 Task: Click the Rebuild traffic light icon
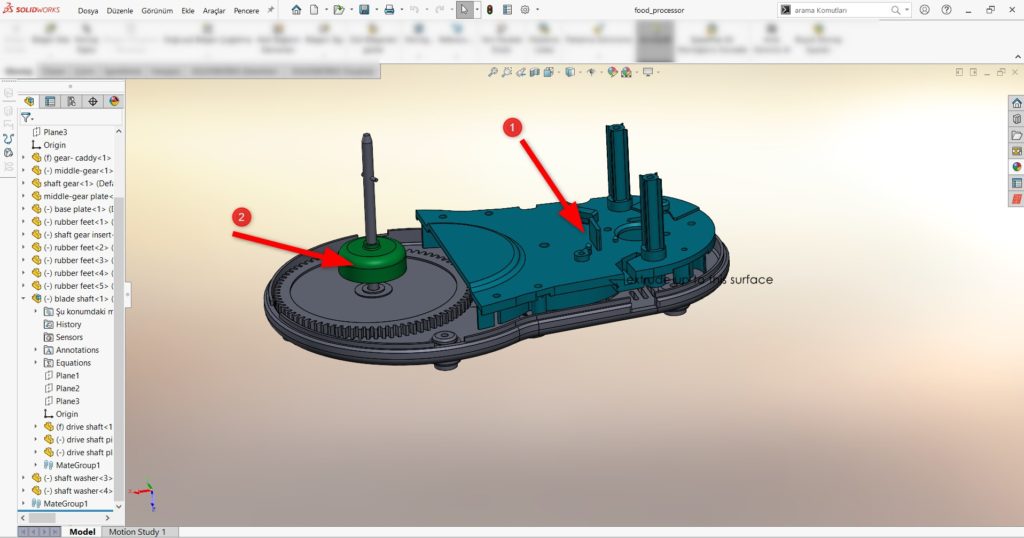pos(490,10)
